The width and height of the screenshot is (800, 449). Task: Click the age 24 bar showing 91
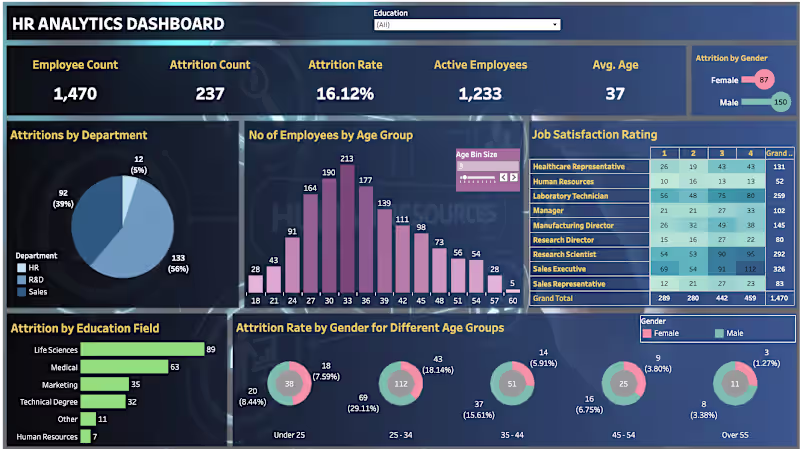coord(292,265)
